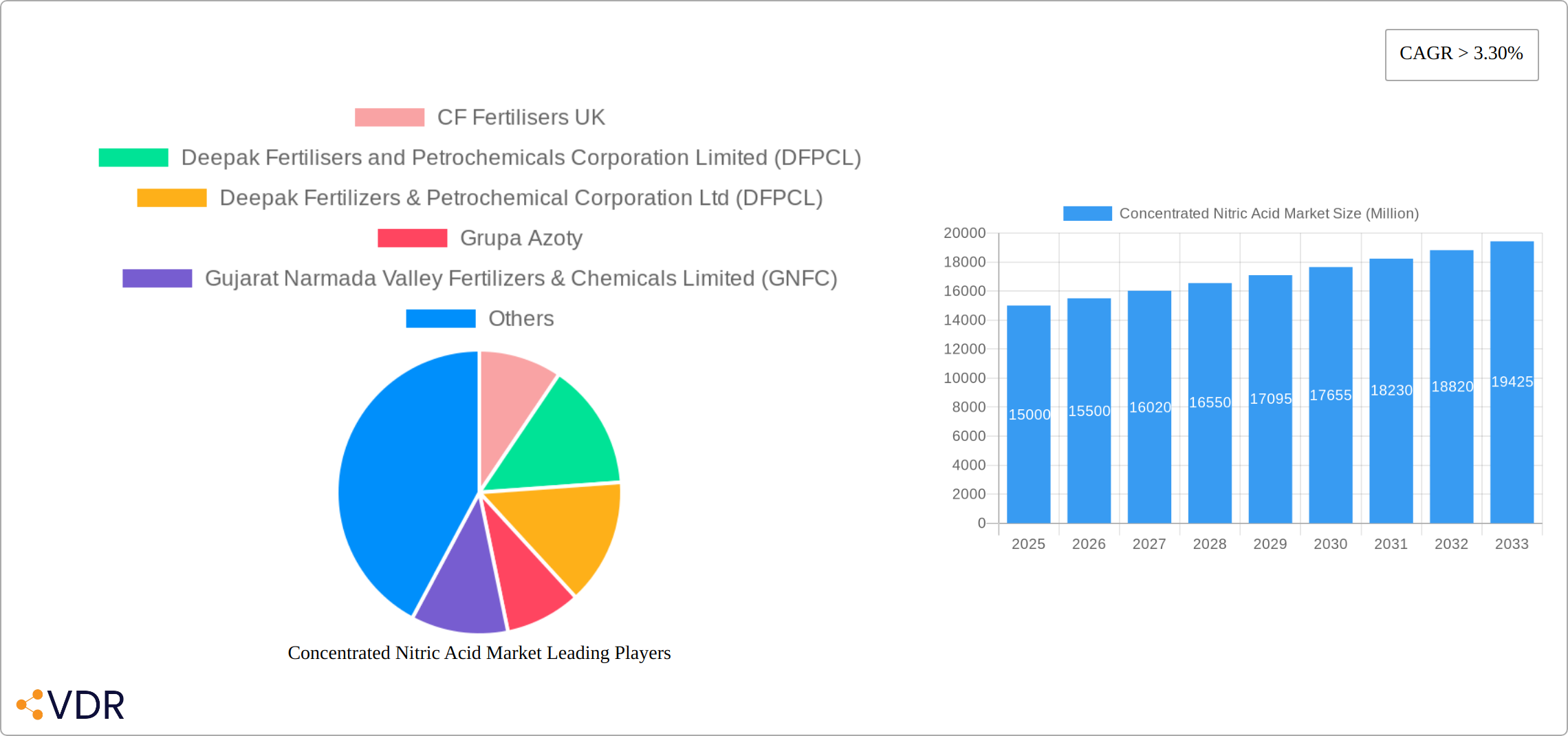This screenshot has width=1568, height=736.
Task: Click the red Grupa Azoty legend swatch
Action: tap(413, 238)
